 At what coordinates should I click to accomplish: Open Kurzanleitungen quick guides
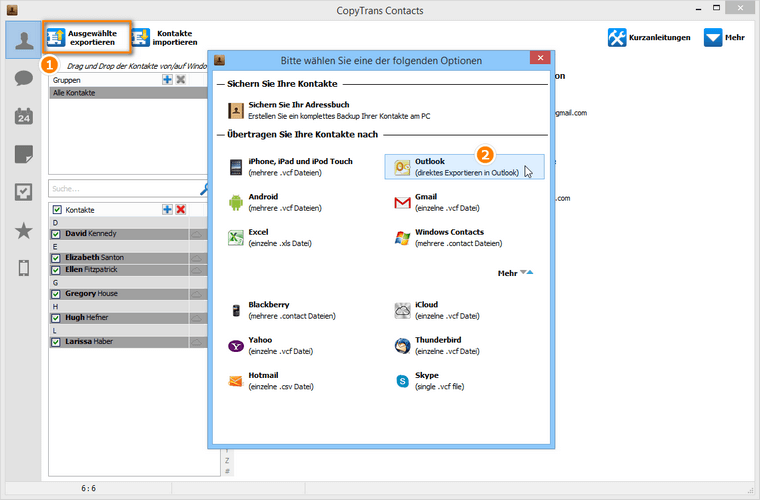coord(649,37)
